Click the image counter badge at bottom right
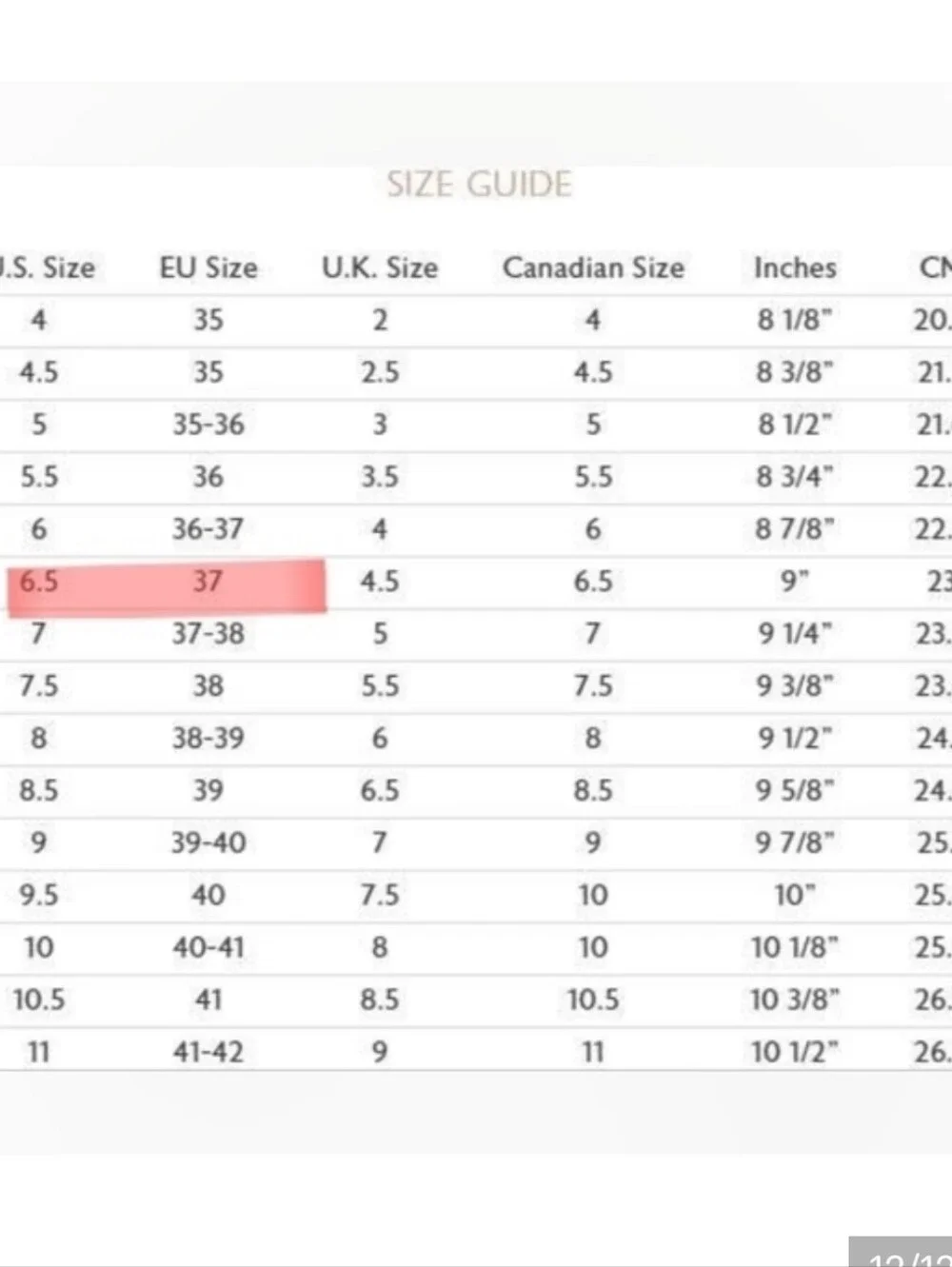Viewport: 952px width, 1267px height. [901, 1253]
